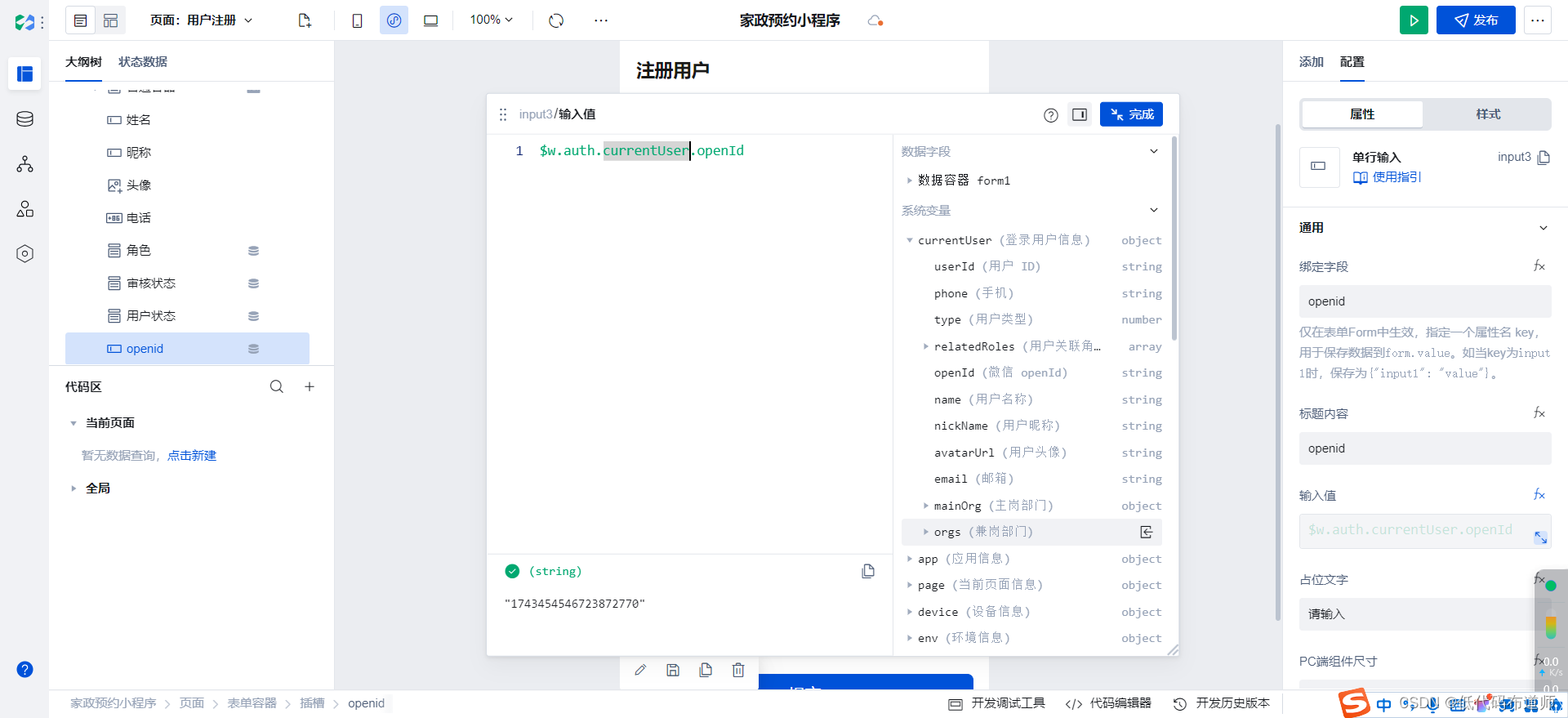Open the settings hexagon sidebar icon
The height and width of the screenshot is (718, 1568).
(24, 254)
